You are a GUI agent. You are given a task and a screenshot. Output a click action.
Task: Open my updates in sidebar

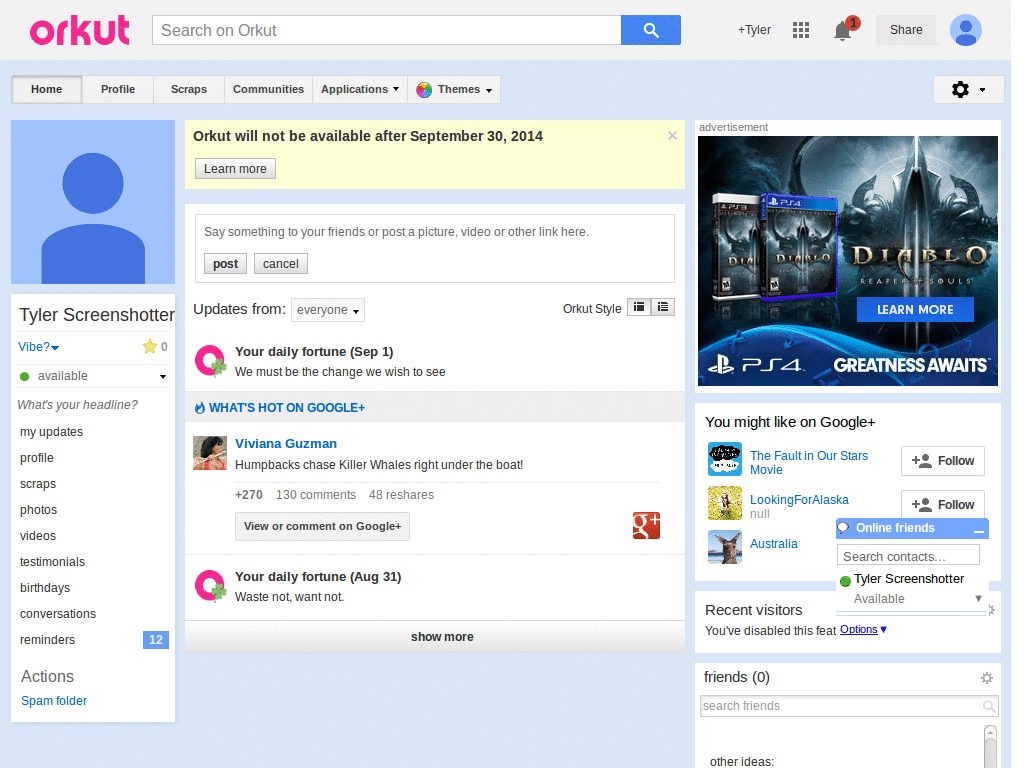point(52,432)
